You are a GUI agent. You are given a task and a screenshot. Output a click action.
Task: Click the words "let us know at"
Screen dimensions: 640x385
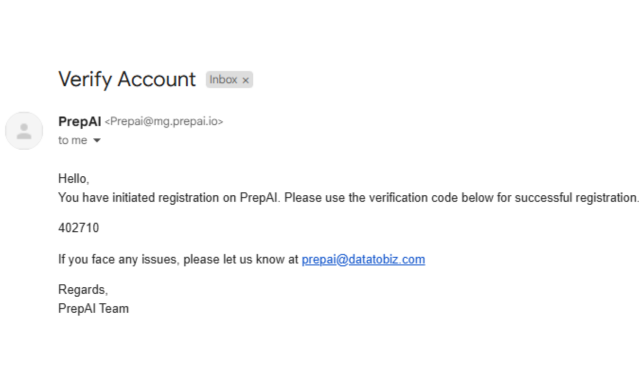(260, 259)
